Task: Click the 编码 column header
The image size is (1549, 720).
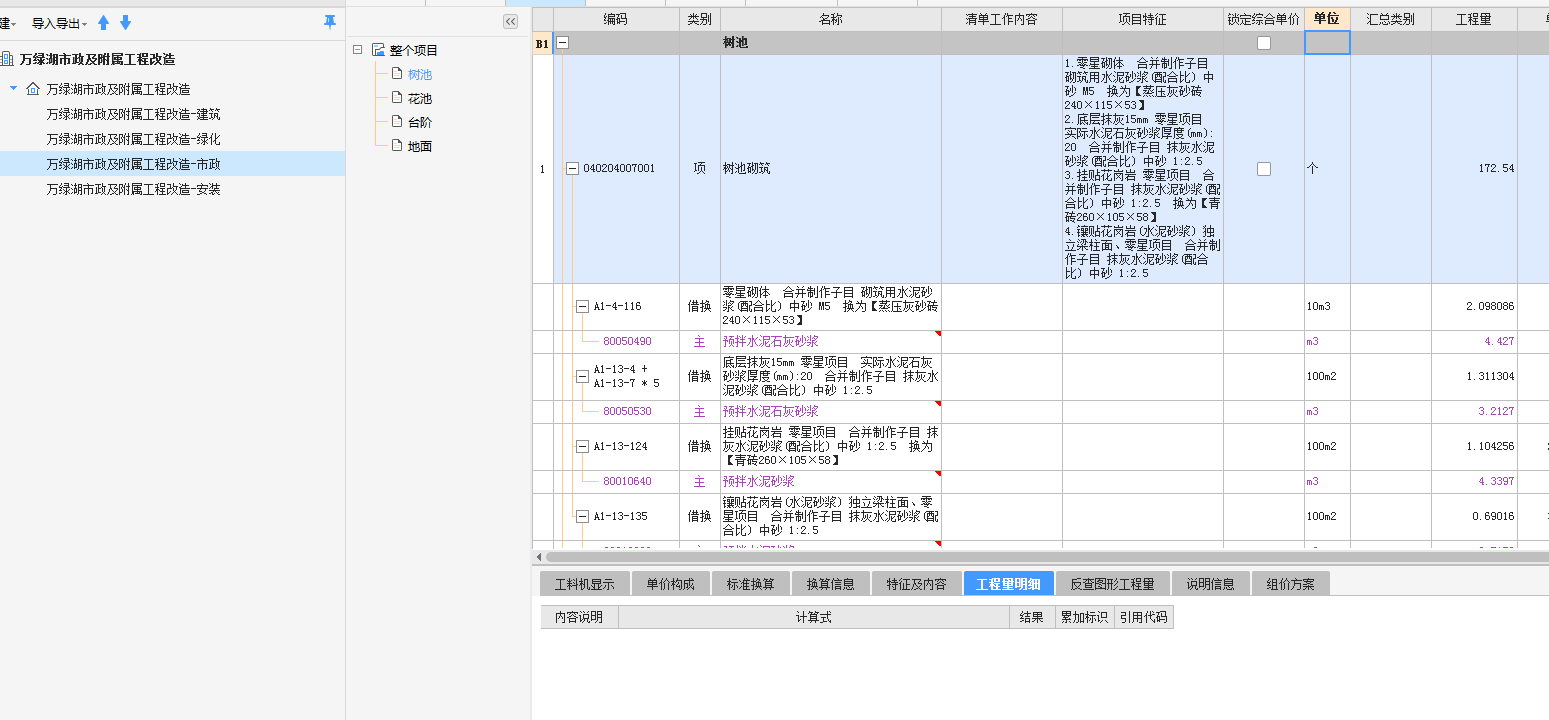Action: coord(616,19)
